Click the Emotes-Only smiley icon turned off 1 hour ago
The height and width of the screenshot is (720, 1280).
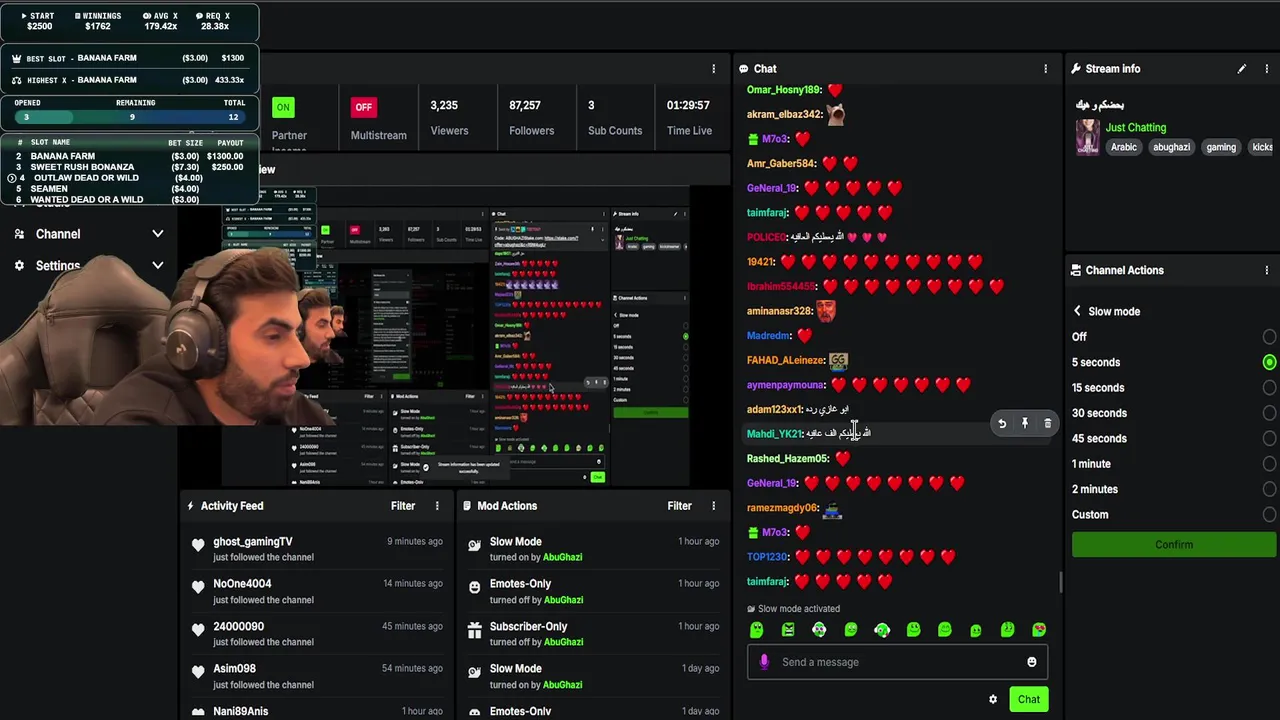click(474, 587)
